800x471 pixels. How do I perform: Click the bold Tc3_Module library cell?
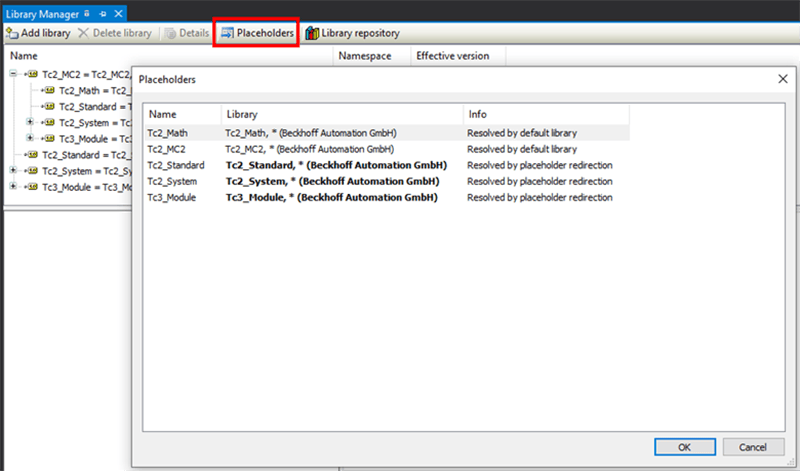pyautogui.click(x=332, y=197)
